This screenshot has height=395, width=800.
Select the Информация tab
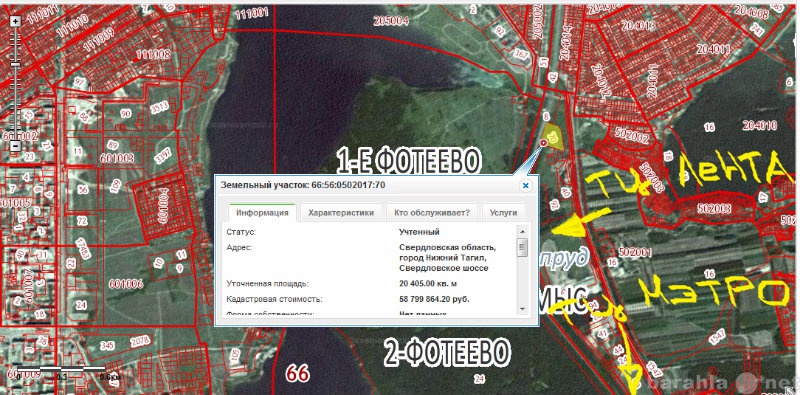[x=262, y=213]
